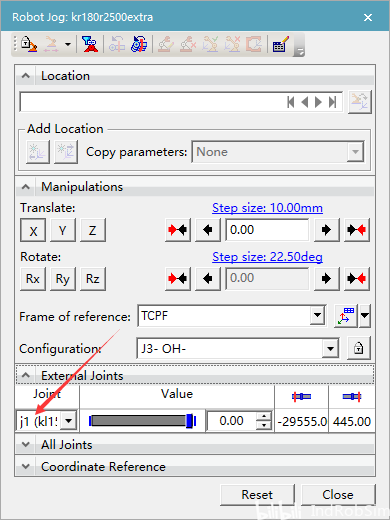Step rotate value backward with left arrow
This screenshot has width=390, height=520.
[x=208, y=278]
